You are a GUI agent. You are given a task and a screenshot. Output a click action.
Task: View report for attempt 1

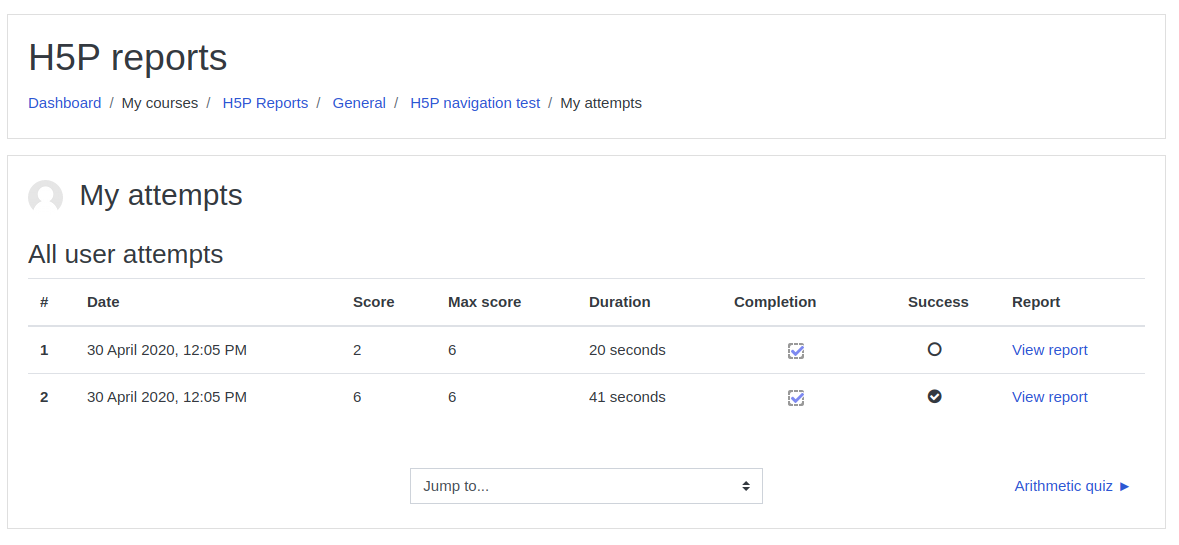pyautogui.click(x=1049, y=350)
